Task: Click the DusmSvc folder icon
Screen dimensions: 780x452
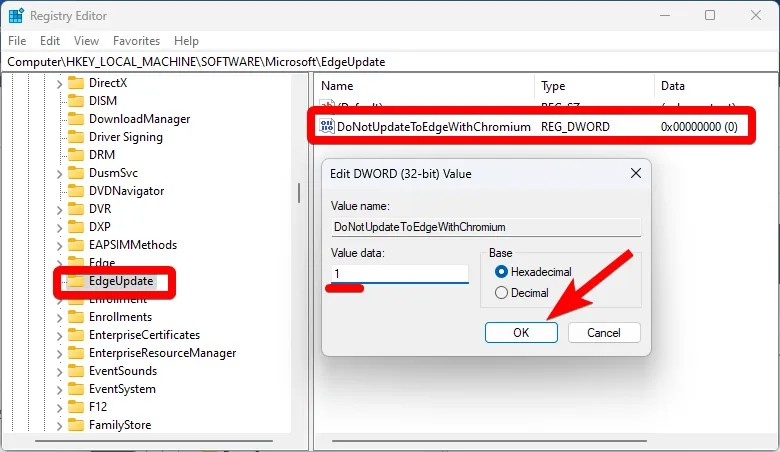Action: point(76,173)
